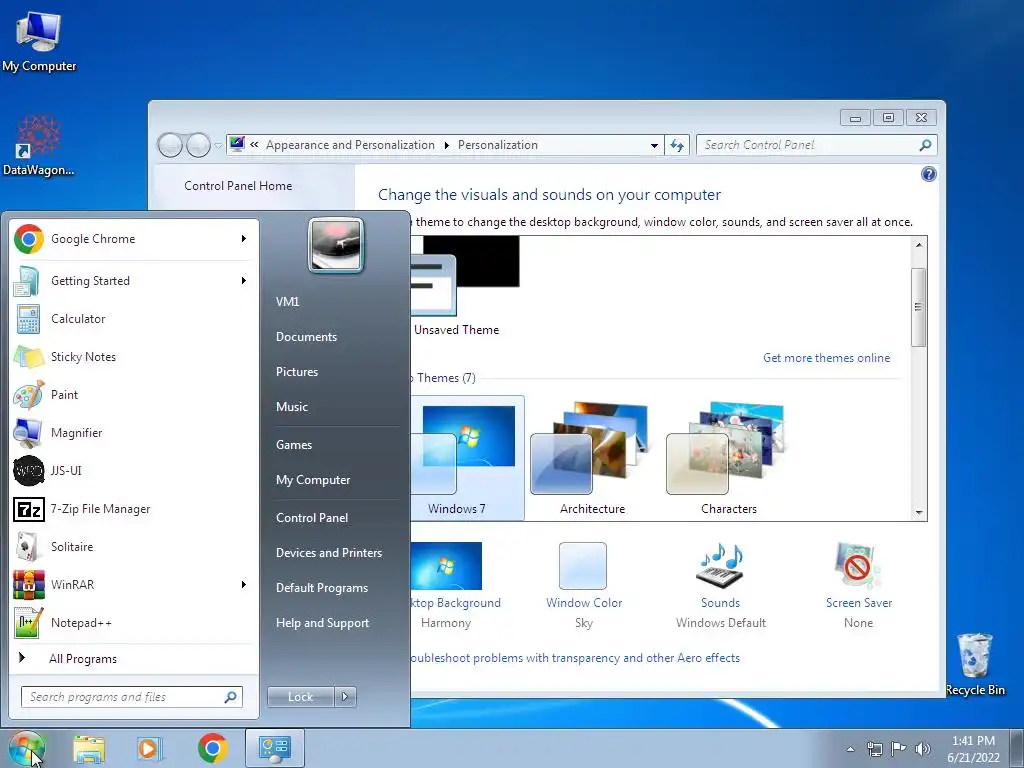Open Default Programs entry
The width and height of the screenshot is (1024, 768).
click(322, 588)
